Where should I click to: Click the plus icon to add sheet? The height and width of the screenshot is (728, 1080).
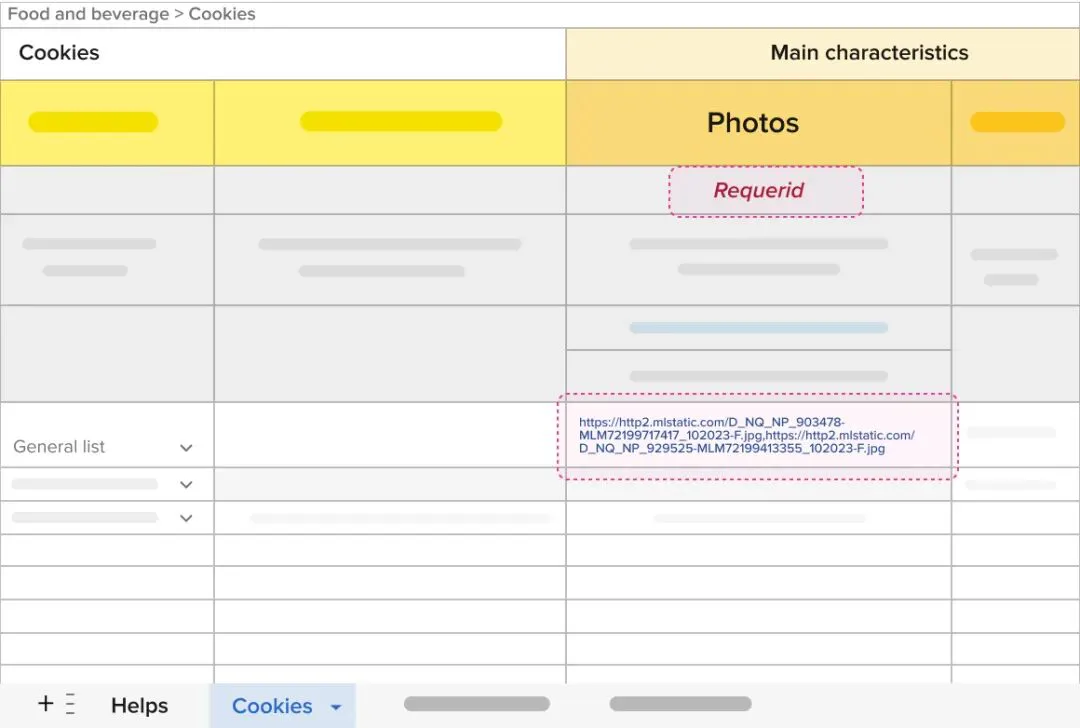pyautogui.click(x=45, y=703)
